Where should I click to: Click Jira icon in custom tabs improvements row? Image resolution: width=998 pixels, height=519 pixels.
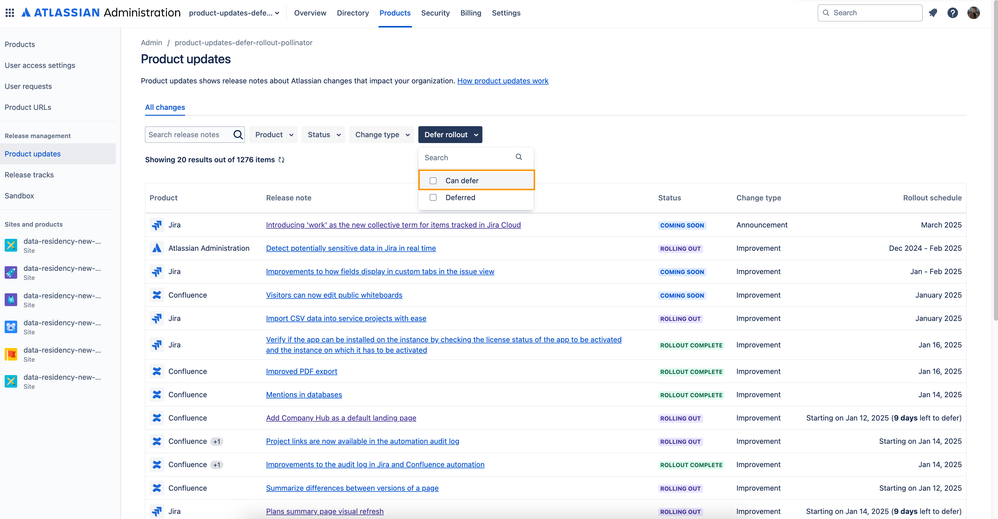tap(157, 271)
